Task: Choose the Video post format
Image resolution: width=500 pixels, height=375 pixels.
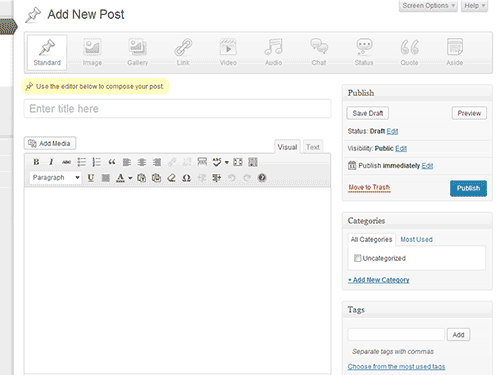Action: pyautogui.click(x=228, y=52)
